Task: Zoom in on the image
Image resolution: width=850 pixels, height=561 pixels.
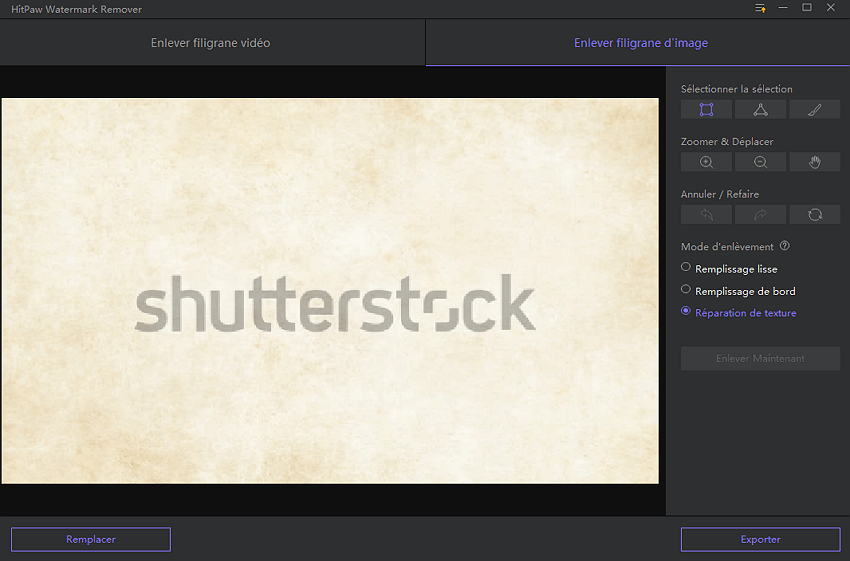Action: coord(706,162)
